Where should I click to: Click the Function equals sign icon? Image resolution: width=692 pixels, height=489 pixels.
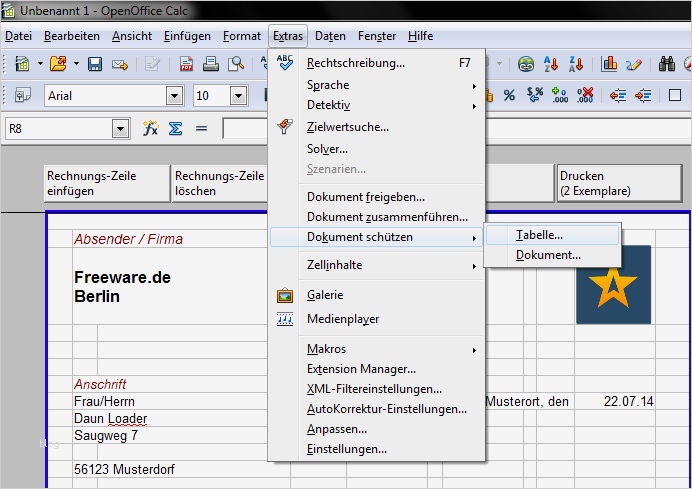pos(201,129)
